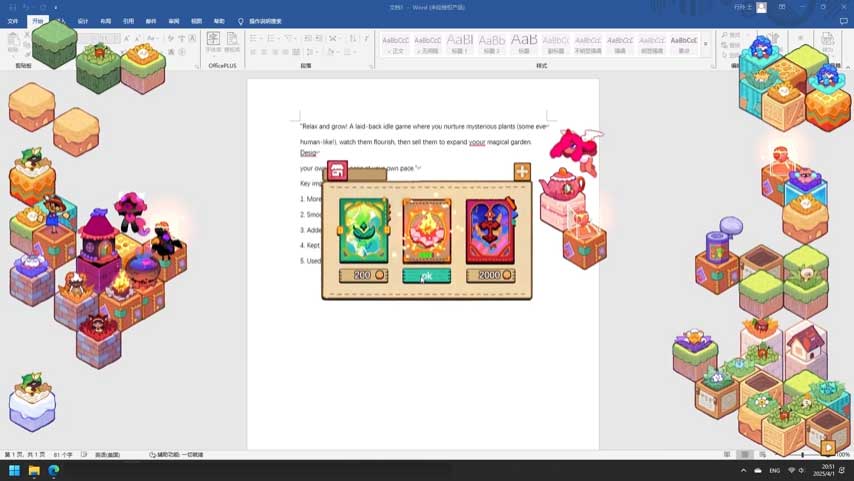Open the bullet library dropdown arrow
This screenshot has width=854, height=481.
pyautogui.click(x=260, y=39)
